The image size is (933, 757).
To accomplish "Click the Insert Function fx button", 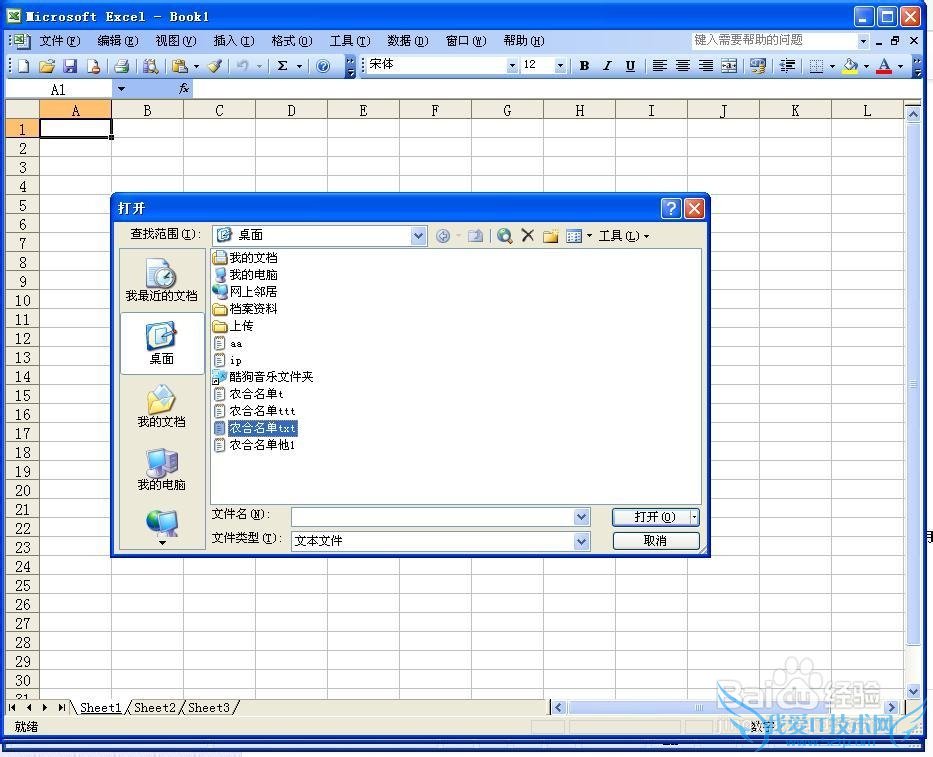I will click(184, 89).
